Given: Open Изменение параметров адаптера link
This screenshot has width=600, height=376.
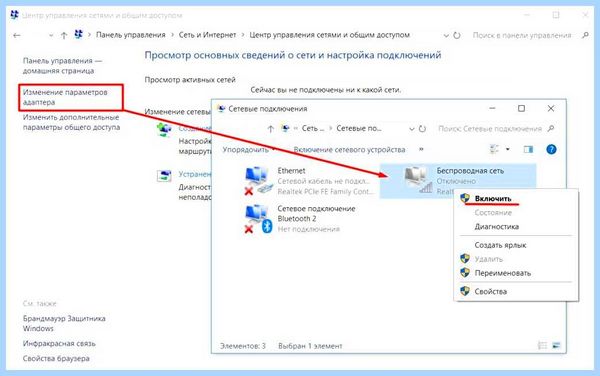Looking at the screenshot, I should pos(65,97).
